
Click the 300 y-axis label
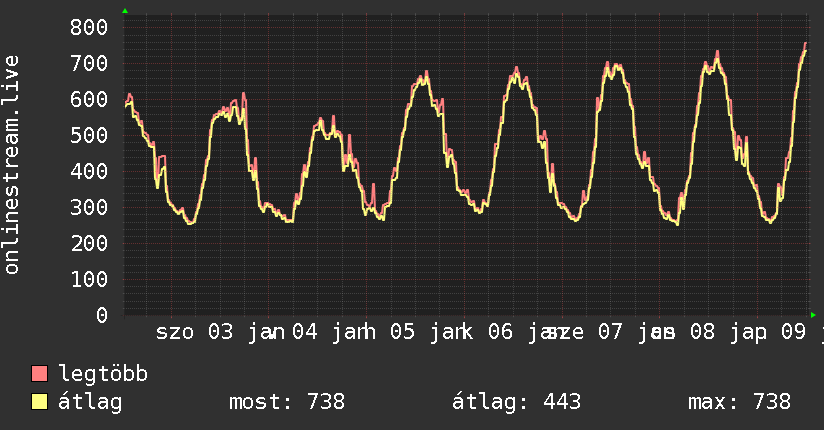click(88, 208)
